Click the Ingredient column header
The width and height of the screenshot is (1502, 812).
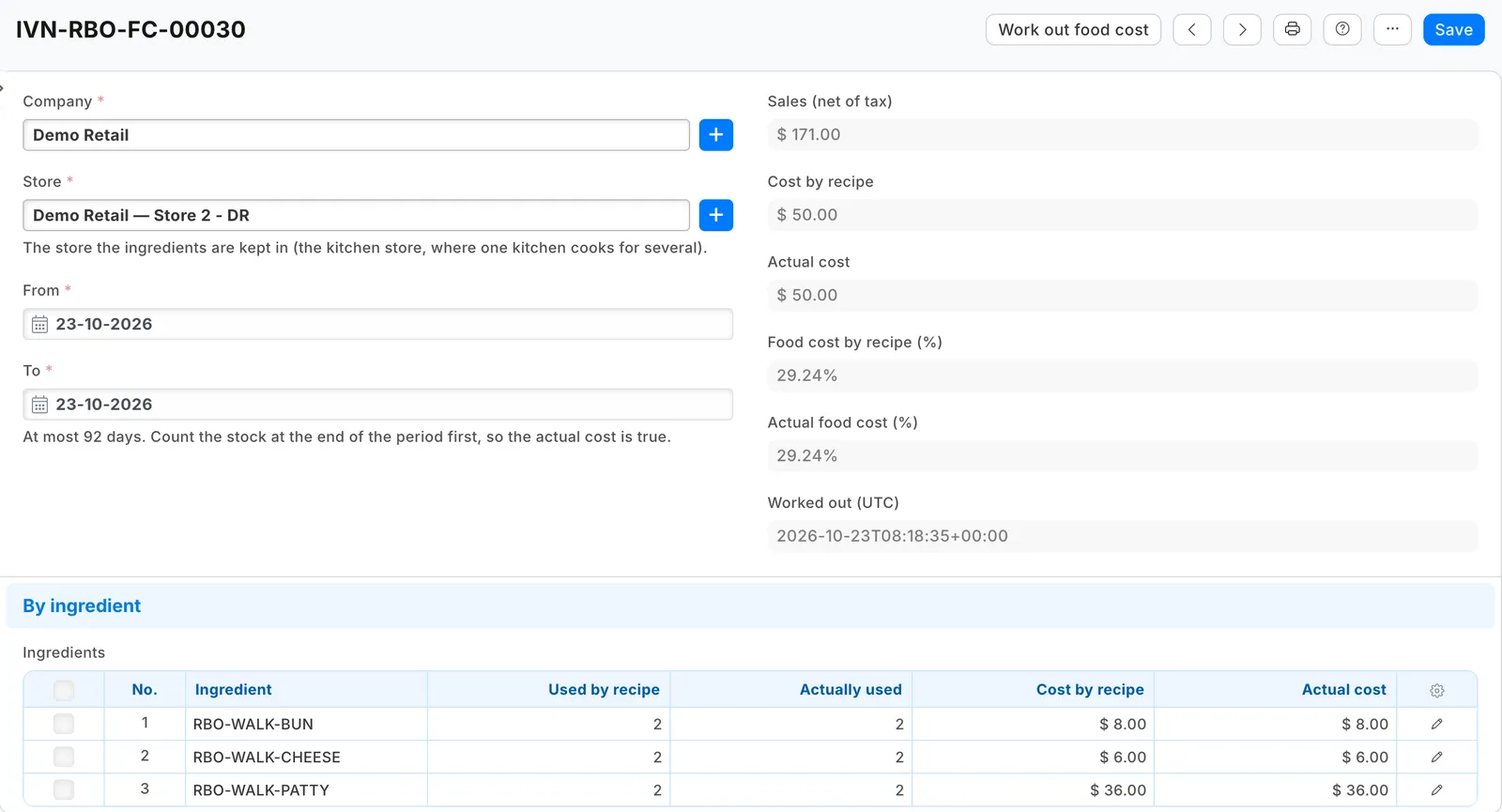[306, 690]
